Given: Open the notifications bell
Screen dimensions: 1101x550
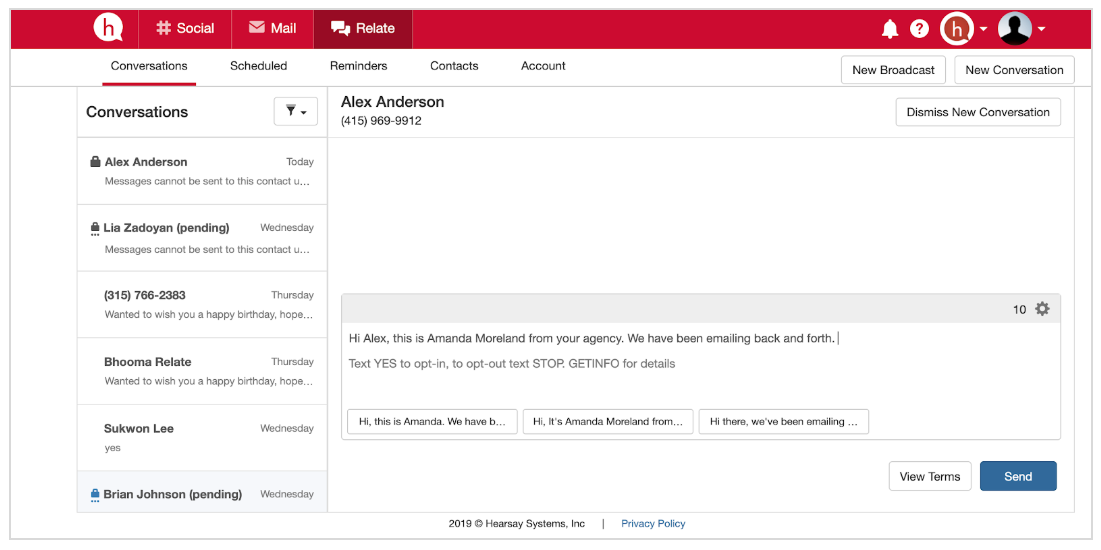Looking at the screenshot, I should 890,29.
